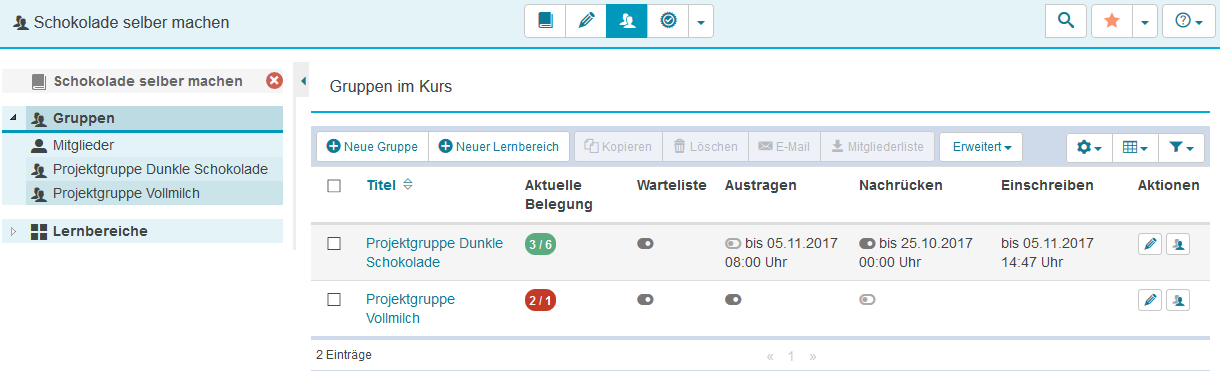Collapse the Gruppen tree node
This screenshot has width=1220, height=379.
(13, 118)
